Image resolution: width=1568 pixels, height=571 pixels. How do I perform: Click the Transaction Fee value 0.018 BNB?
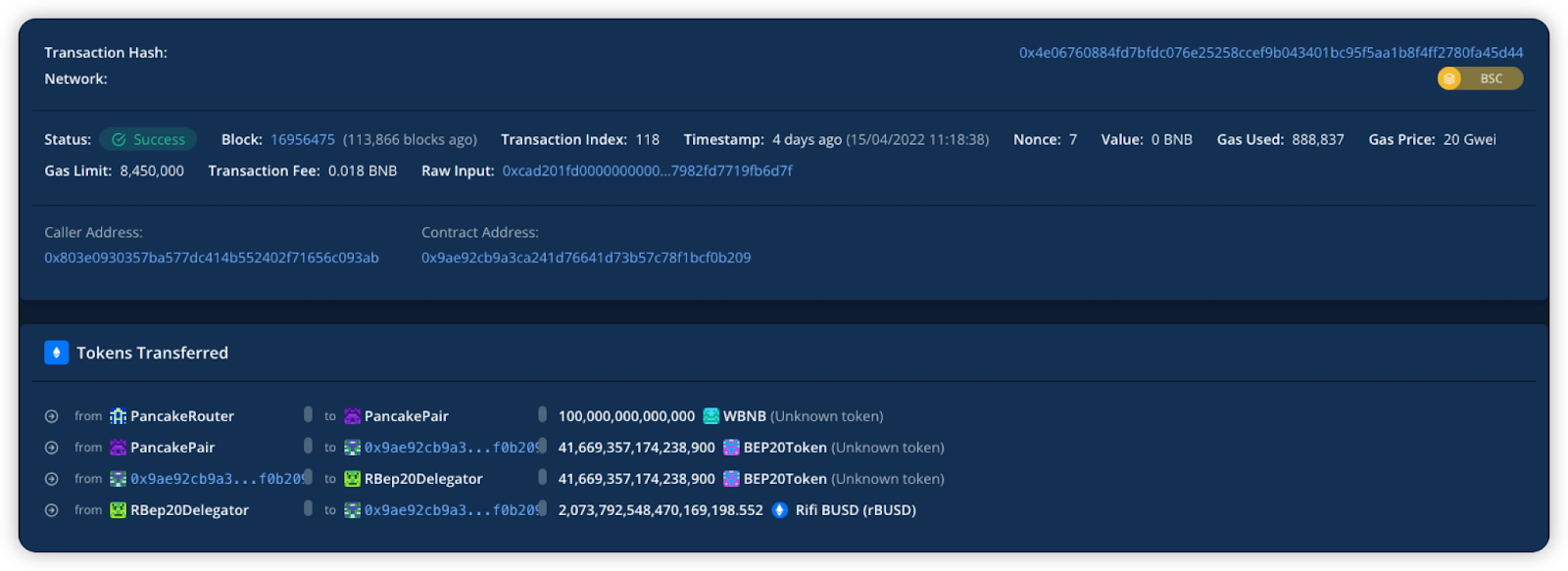point(363,170)
